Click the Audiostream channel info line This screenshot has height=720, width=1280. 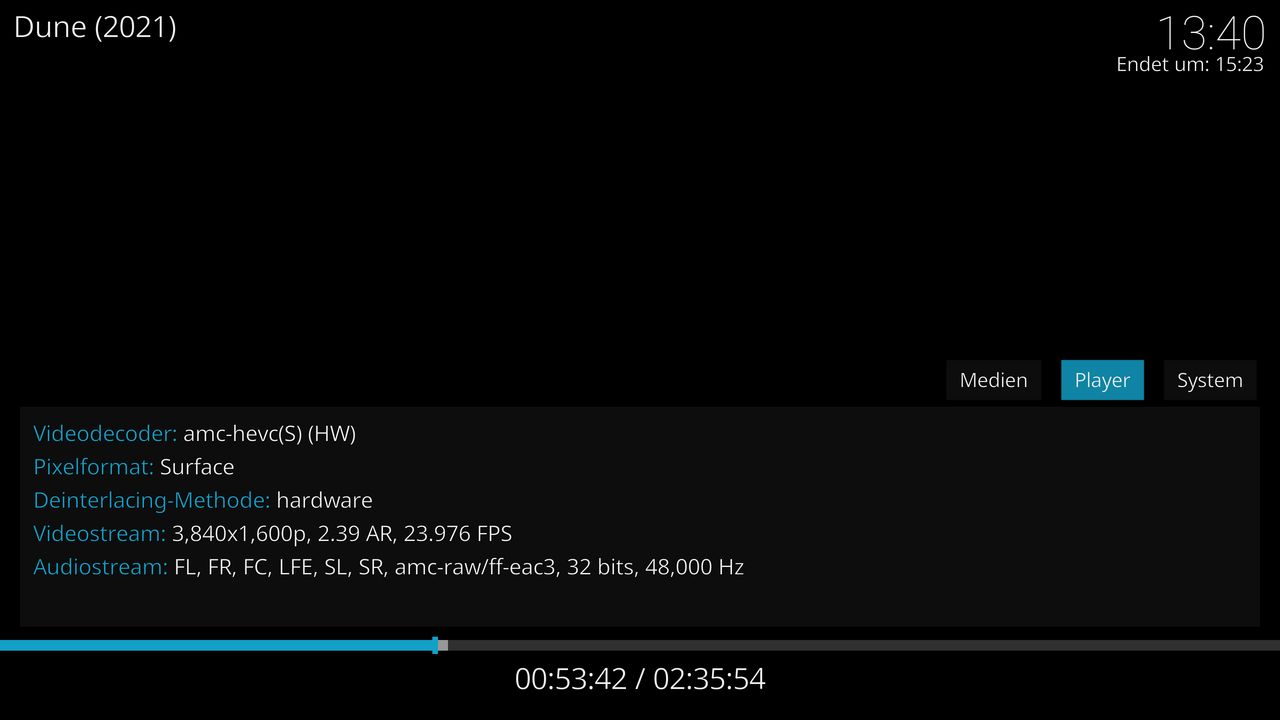389,567
